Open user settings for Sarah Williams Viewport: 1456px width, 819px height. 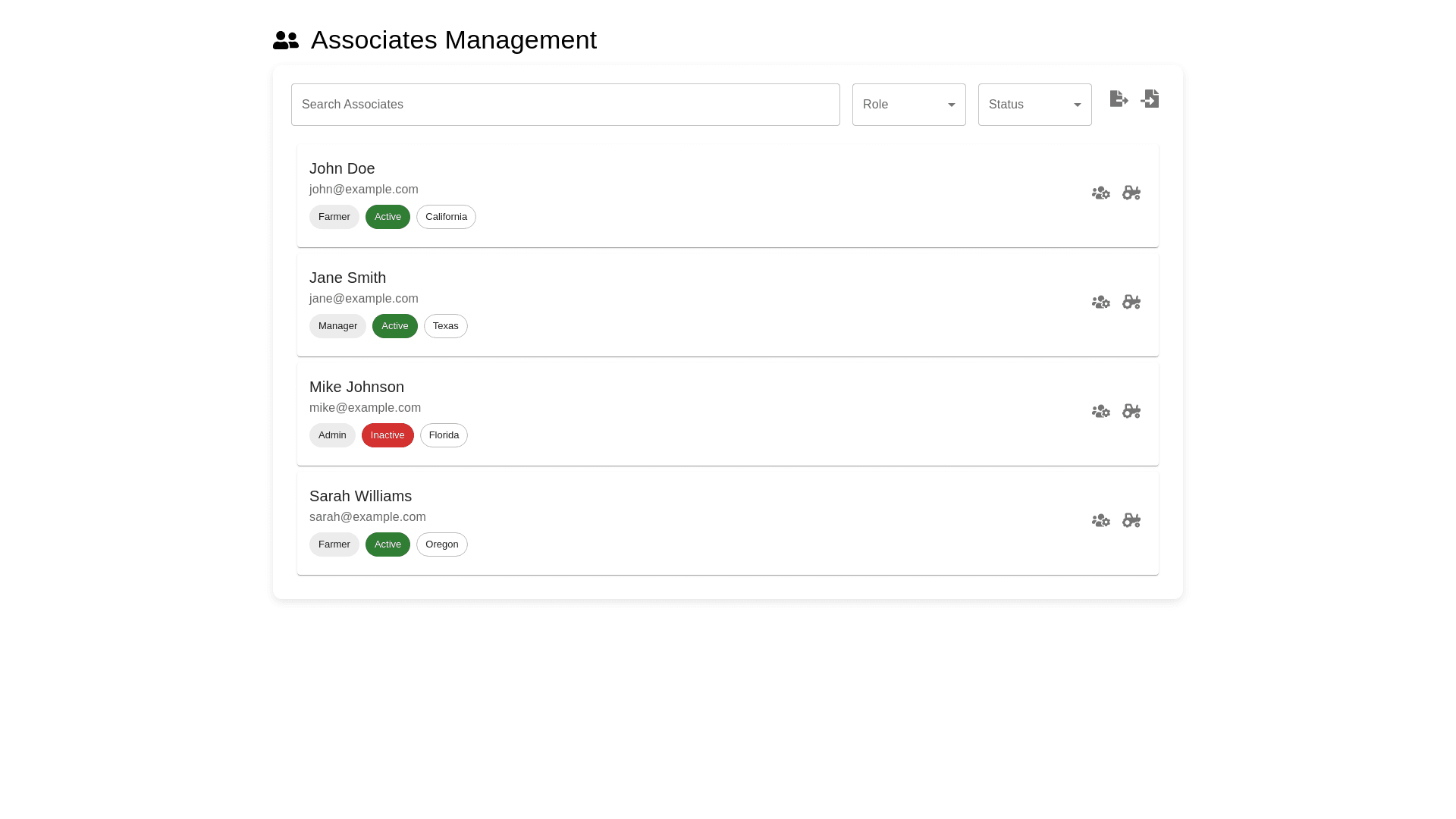click(x=1100, y=521)
